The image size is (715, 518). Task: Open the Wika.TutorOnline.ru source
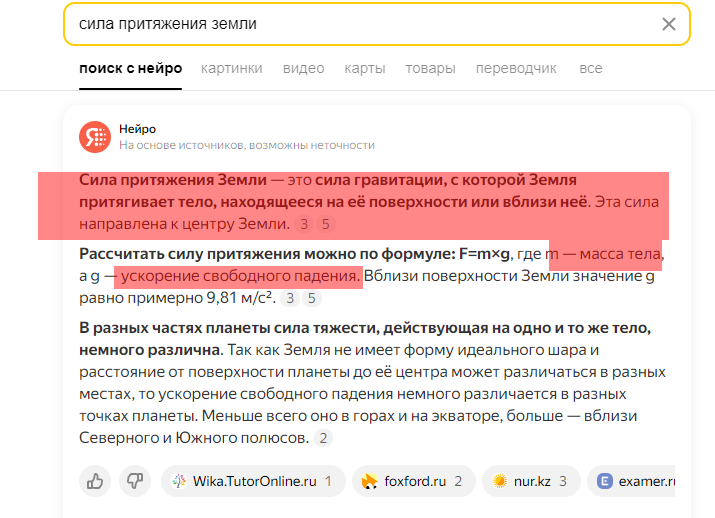(x=253, y=481)
